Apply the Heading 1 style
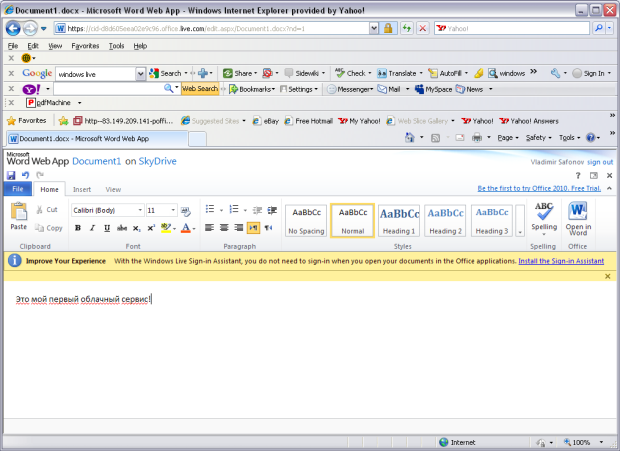Viewport: 620px width, 451px height. pos(399,221)
